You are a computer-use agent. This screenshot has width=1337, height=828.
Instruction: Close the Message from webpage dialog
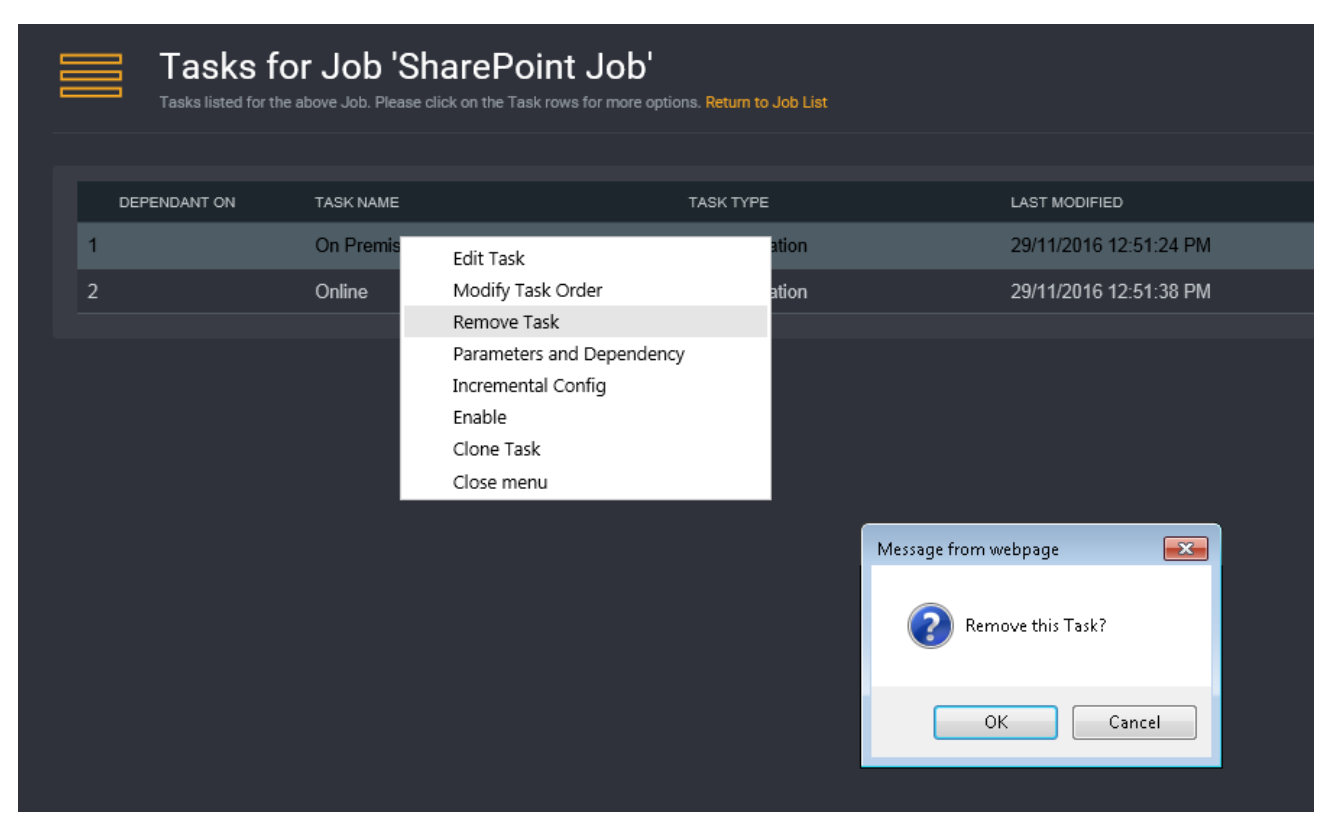(x=1185, y=548)
